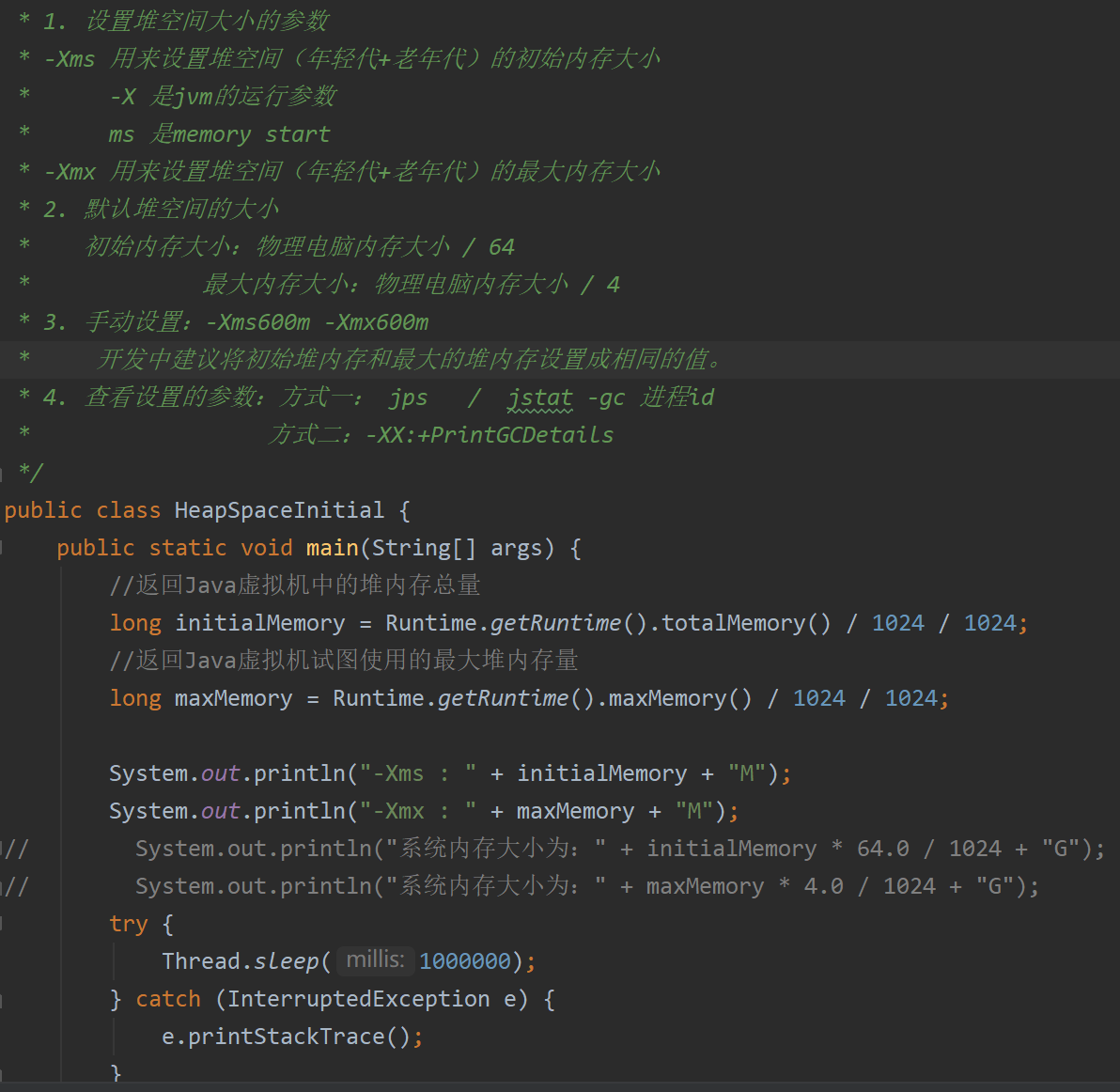Screen dimensions: 1120x1092
Task: Click -Xmx at start of comment line
Action: 70,171
